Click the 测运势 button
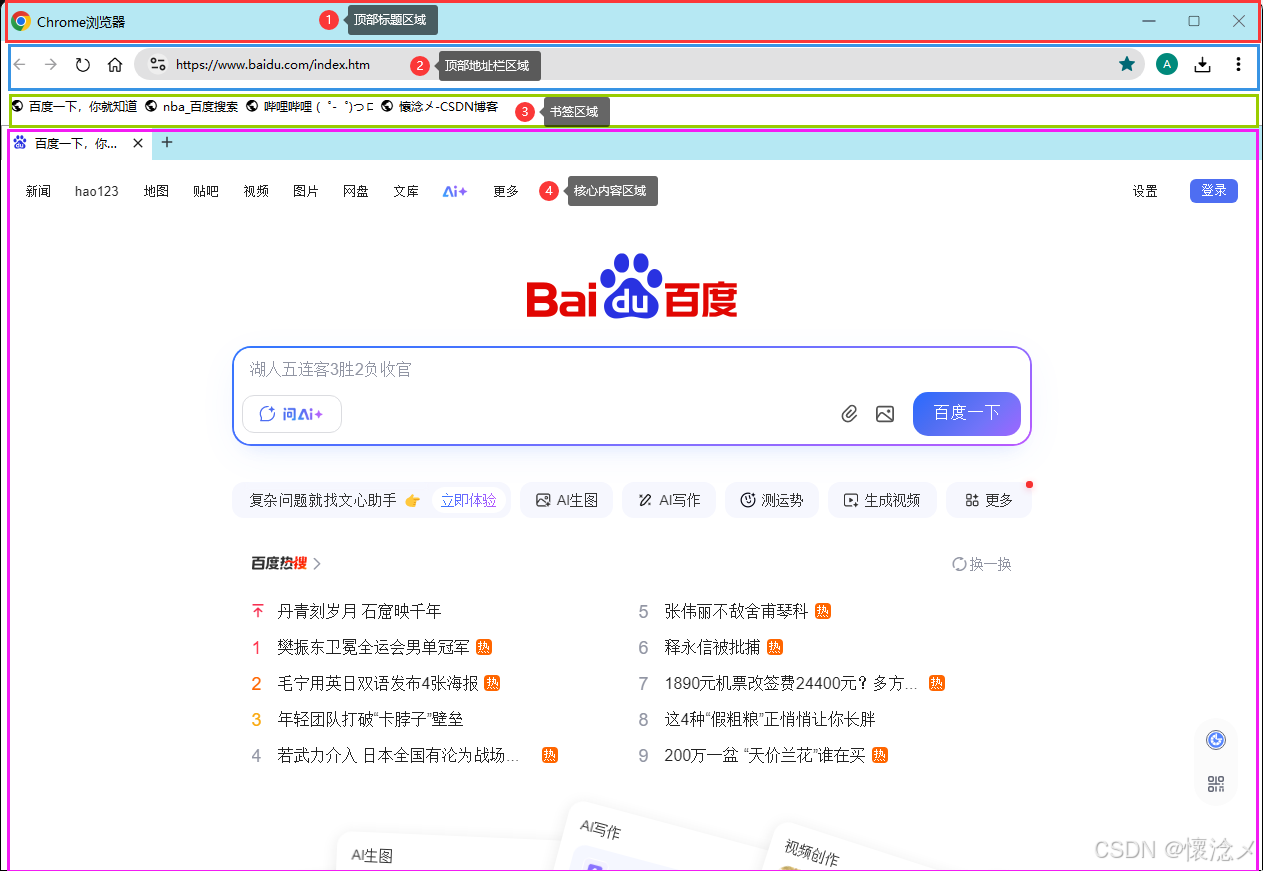This screenshot has height=871, width=1263. [772, 500]
